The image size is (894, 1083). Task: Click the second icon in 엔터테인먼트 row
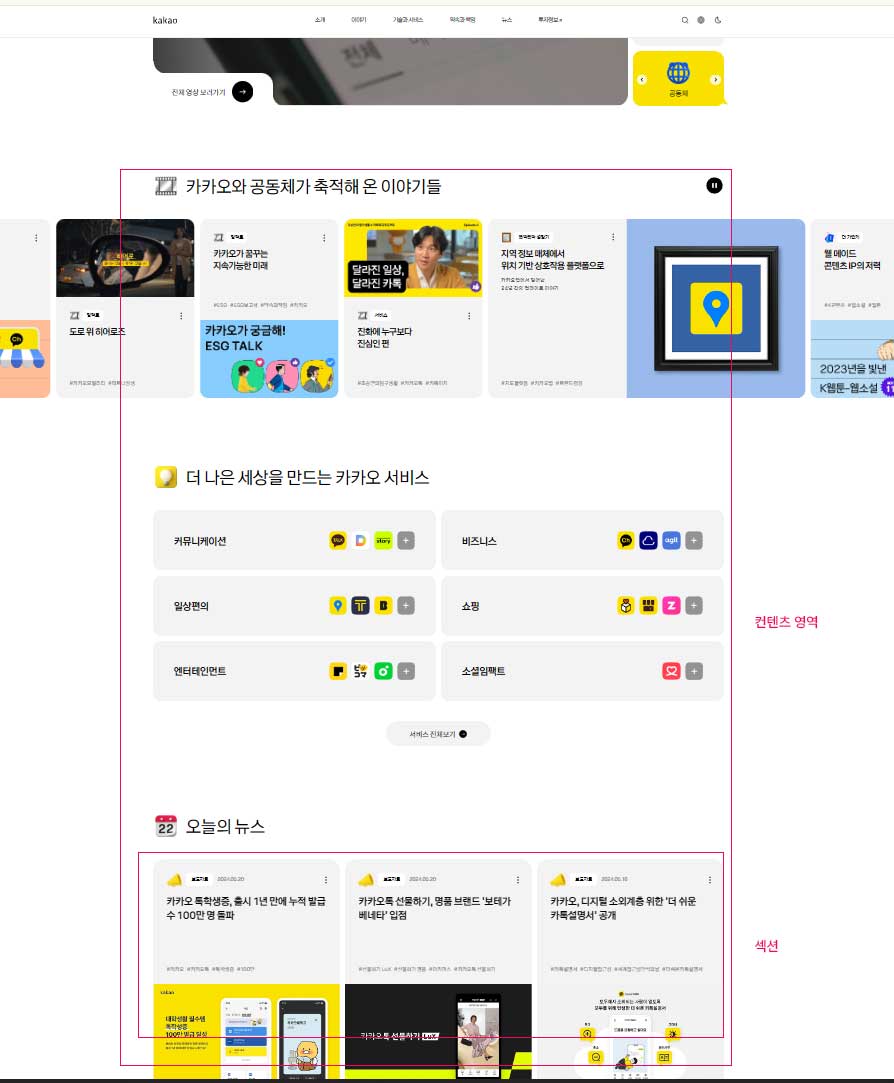coord(361,671)
